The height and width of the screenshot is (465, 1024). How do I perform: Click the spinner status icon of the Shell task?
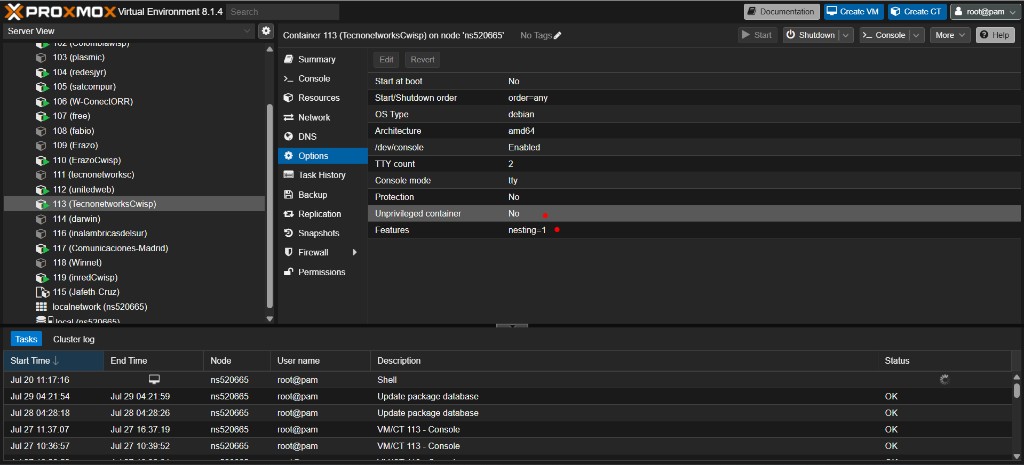pyautogui.click(x=944, y=379)
